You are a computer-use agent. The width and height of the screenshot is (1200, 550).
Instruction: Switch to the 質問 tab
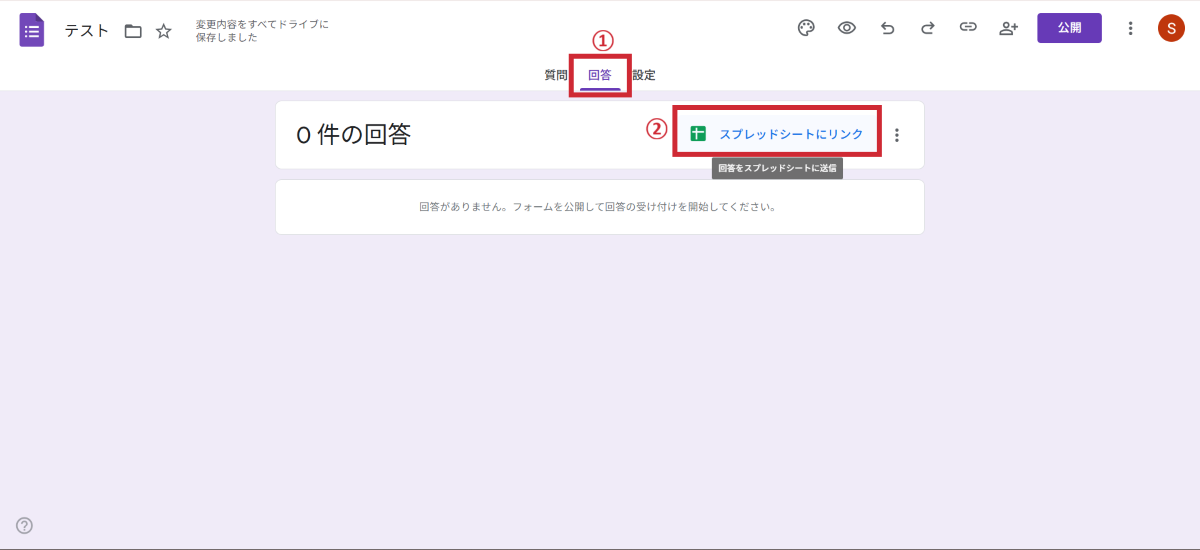click(556, 75)
